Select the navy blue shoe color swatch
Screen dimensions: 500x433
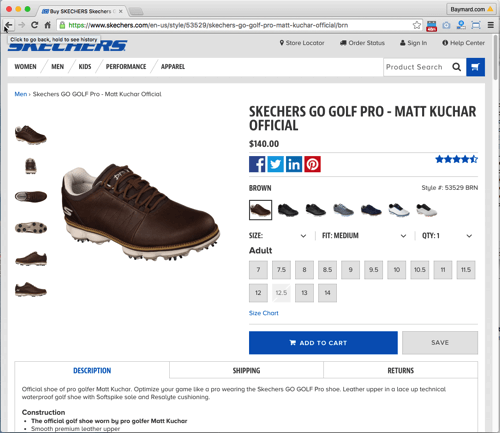[x=371, y=210]
